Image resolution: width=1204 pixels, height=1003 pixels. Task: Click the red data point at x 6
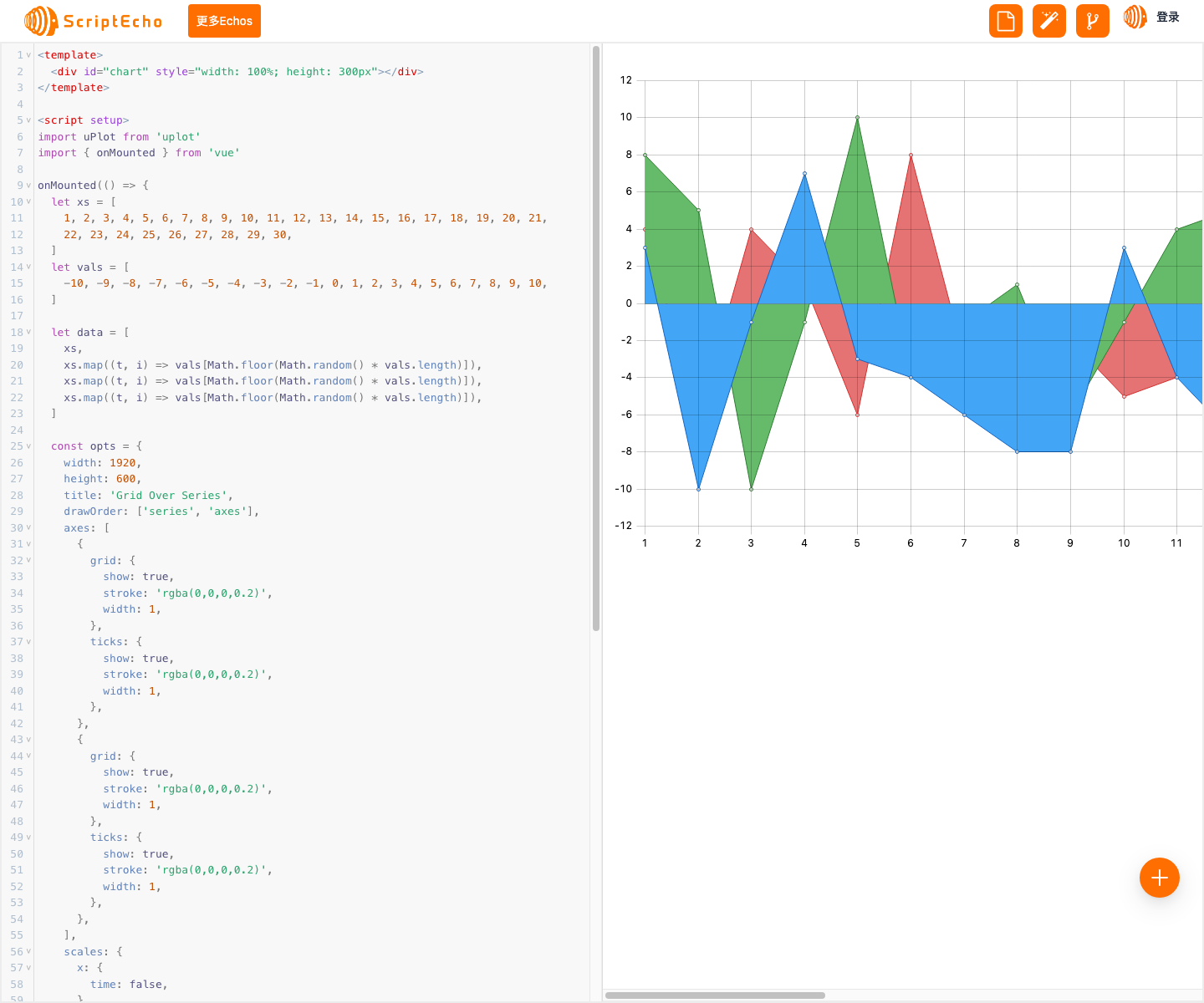(911, 155)
